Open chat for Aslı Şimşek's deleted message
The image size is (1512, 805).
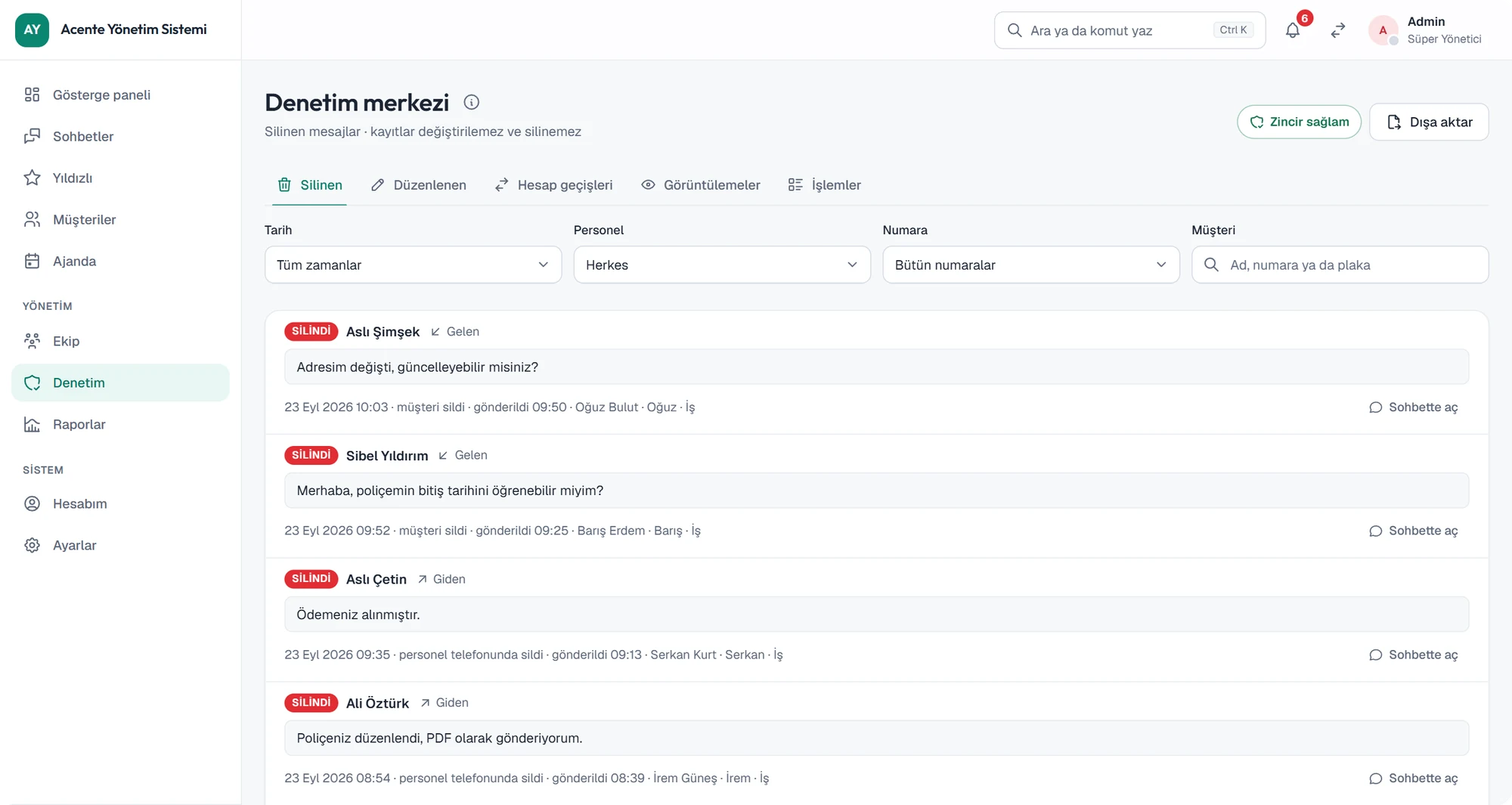point(1413,407)
